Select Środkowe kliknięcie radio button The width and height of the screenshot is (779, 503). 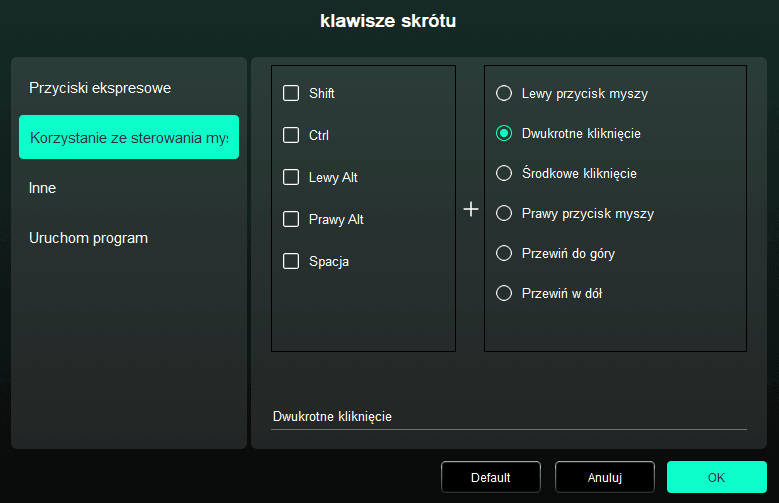point(505,173)
